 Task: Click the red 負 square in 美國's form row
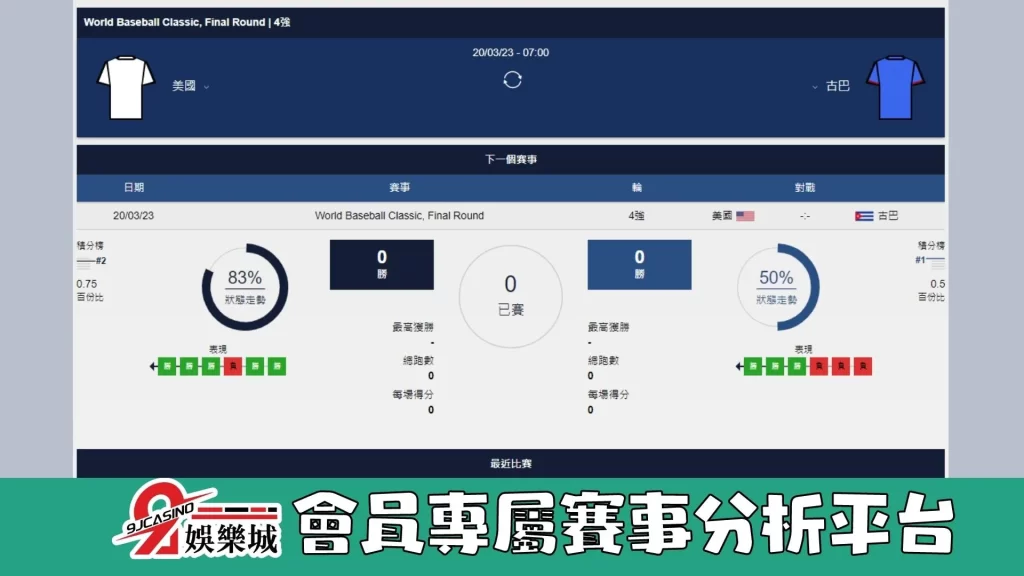coord(233,367)
